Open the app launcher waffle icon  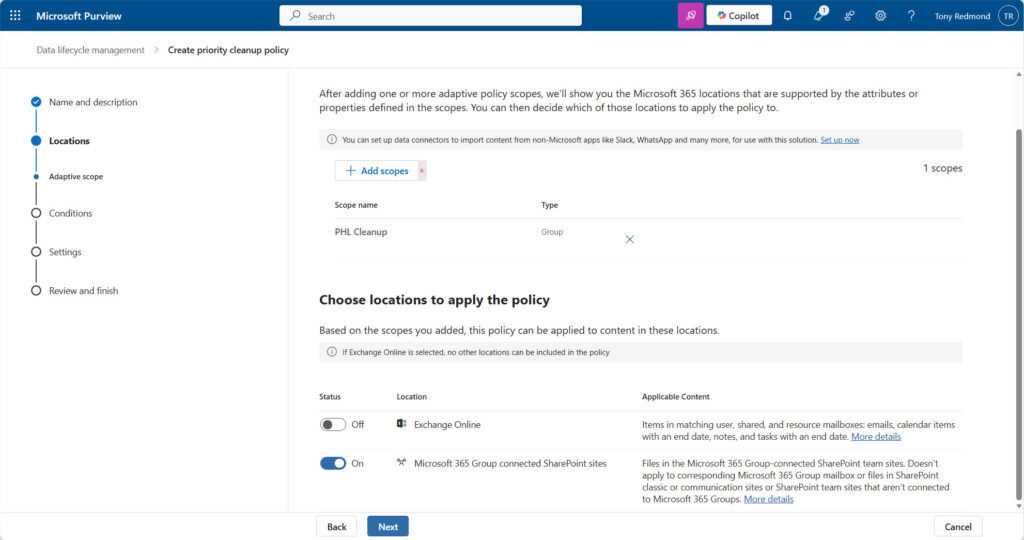(x=15, y=16)
